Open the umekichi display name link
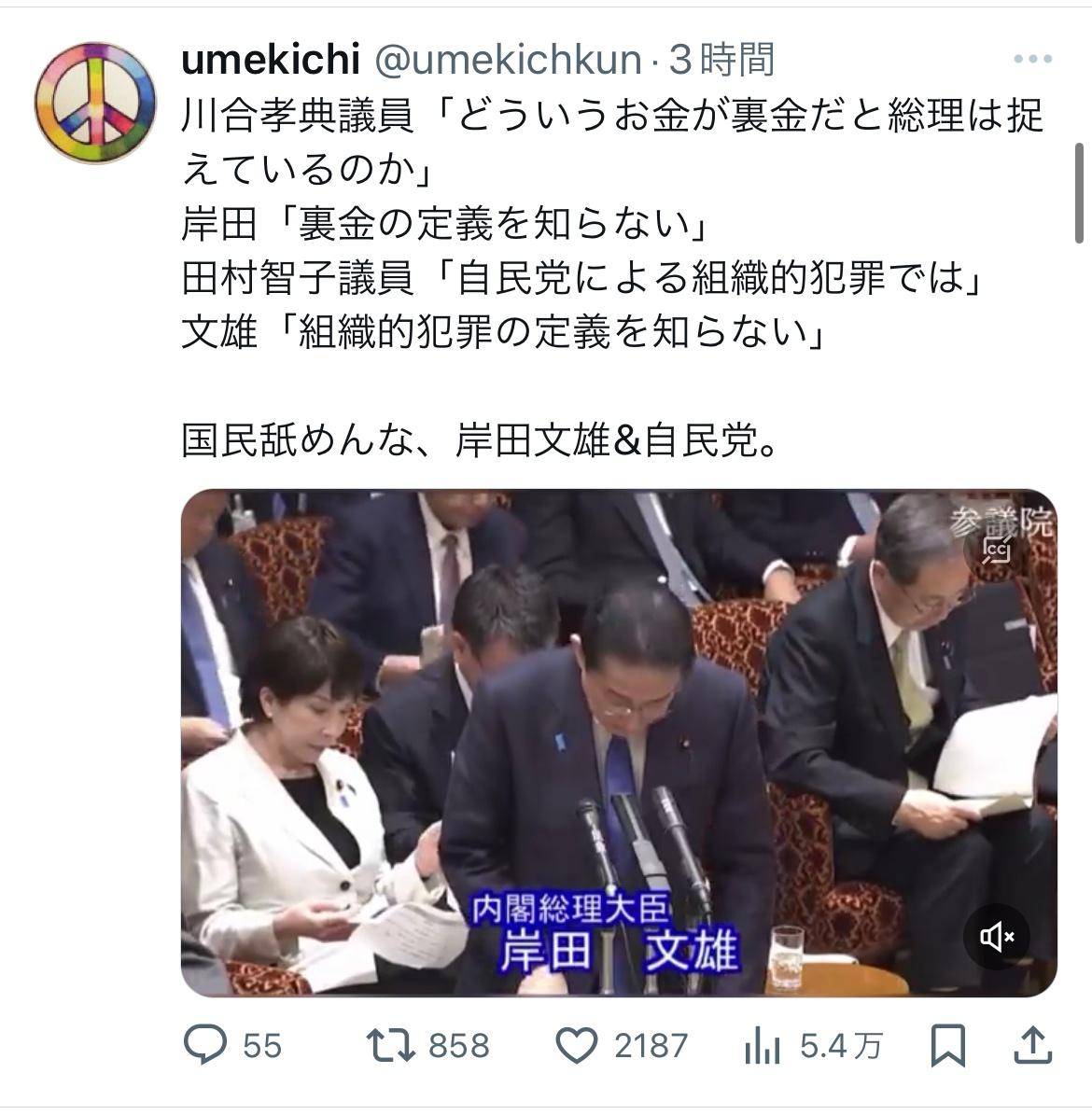1092x1115 pixels. pos(271,59)
